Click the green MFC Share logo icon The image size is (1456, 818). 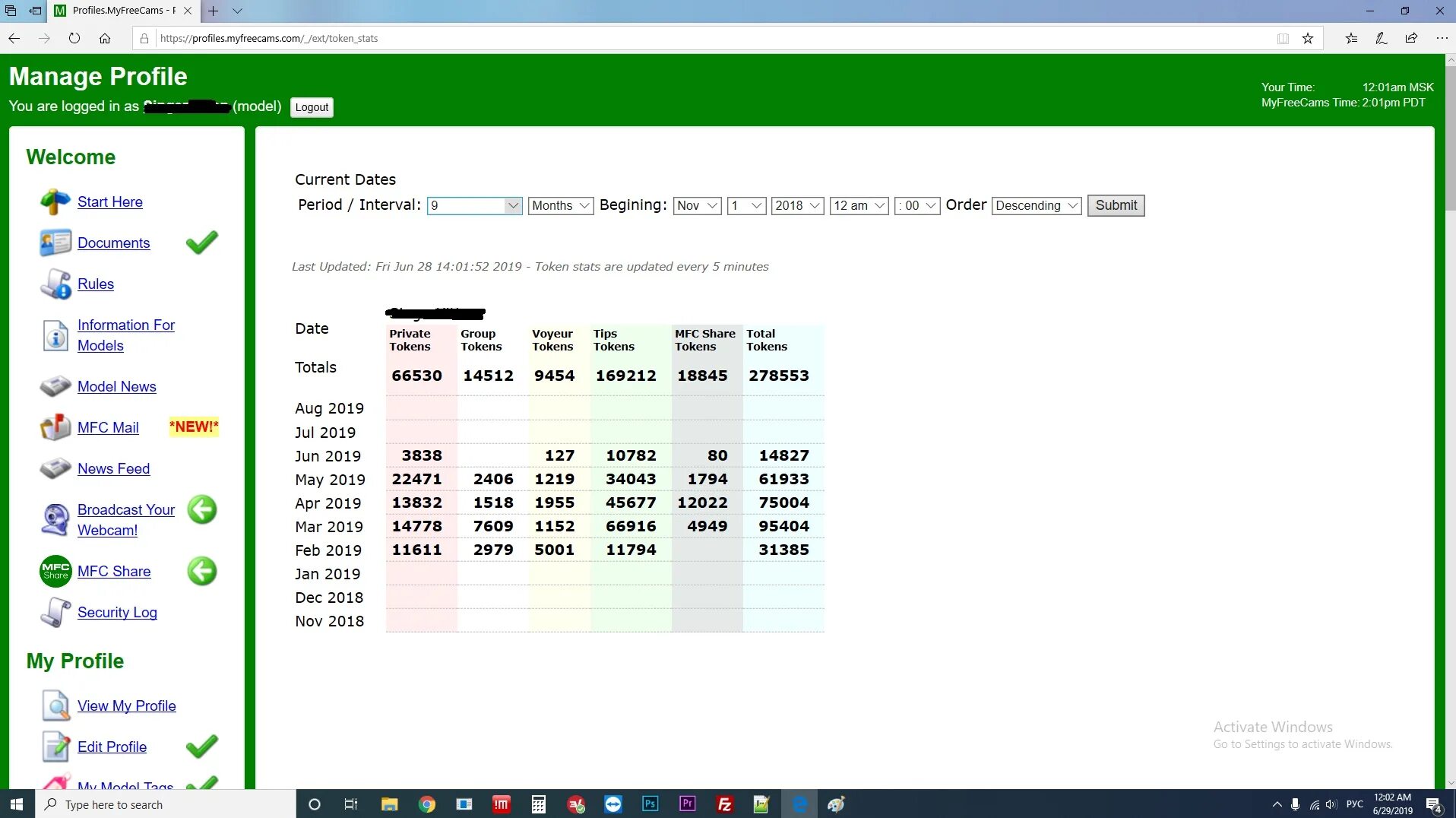pos(55,571)
